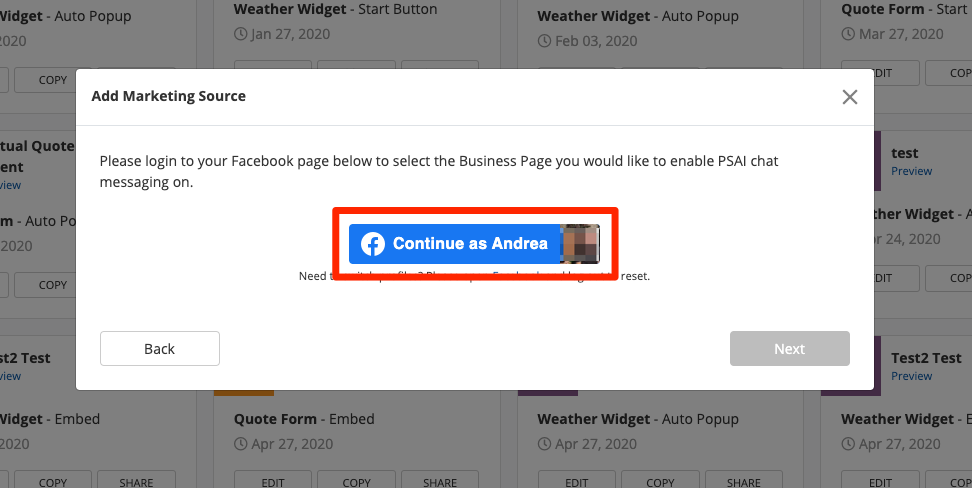
Task: Open Preview link under right Test2 Test card
Action: pos(911,376)
